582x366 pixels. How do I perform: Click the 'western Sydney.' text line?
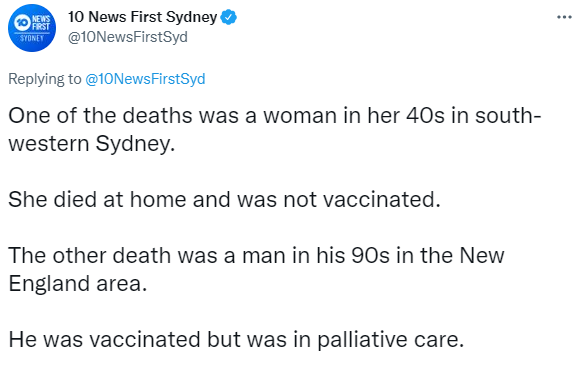(x=91, y=144)
